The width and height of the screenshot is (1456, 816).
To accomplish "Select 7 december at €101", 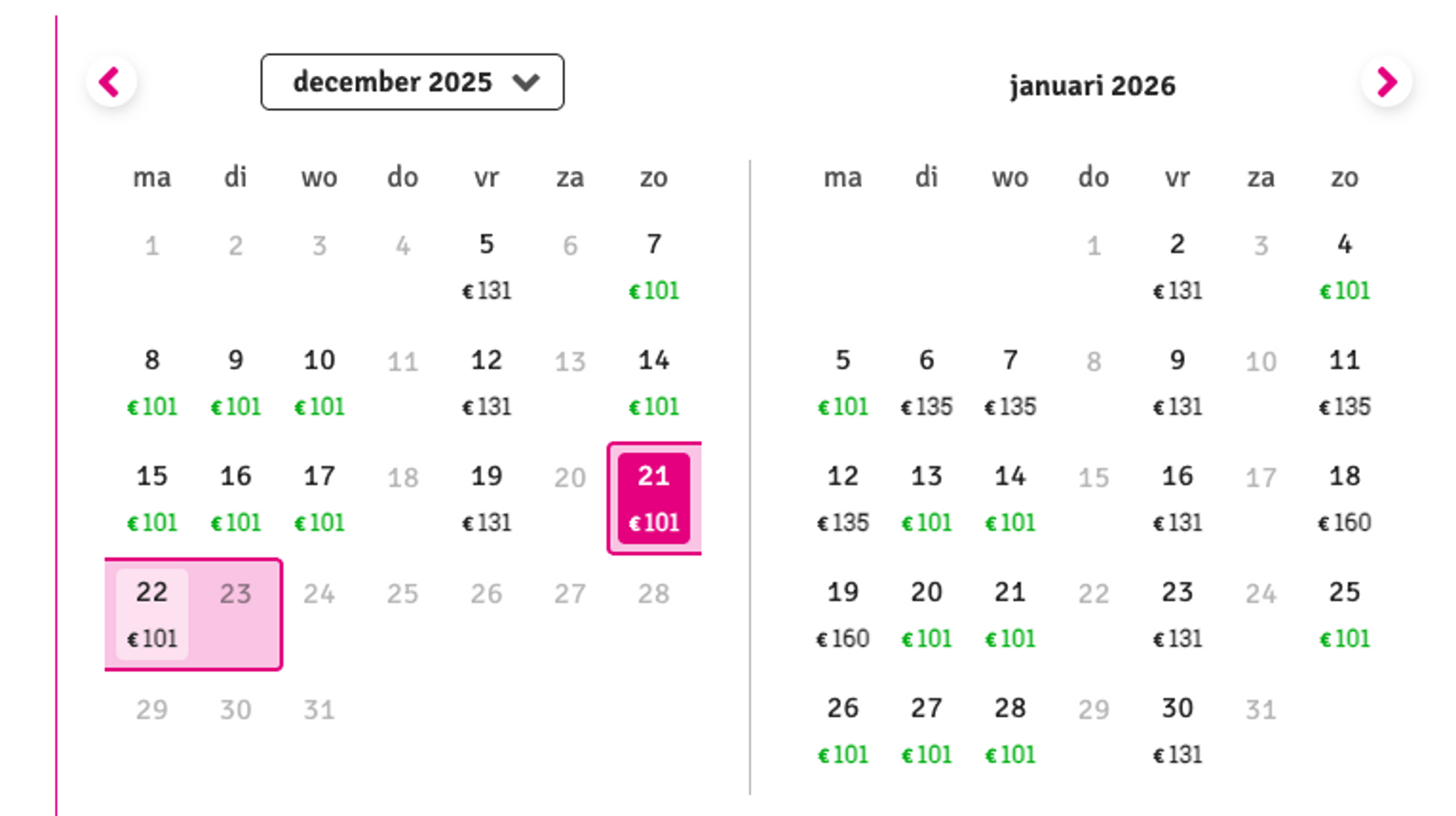I will [653, 266].
